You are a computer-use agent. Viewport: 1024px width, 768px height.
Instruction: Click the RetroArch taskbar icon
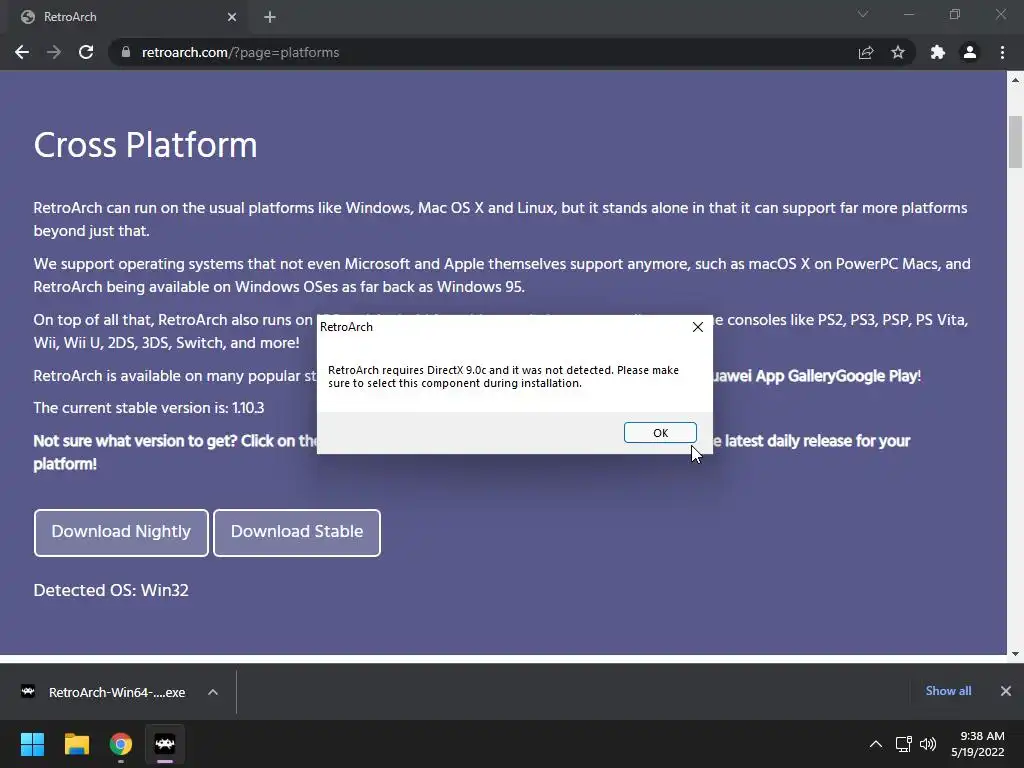[165, 744]
